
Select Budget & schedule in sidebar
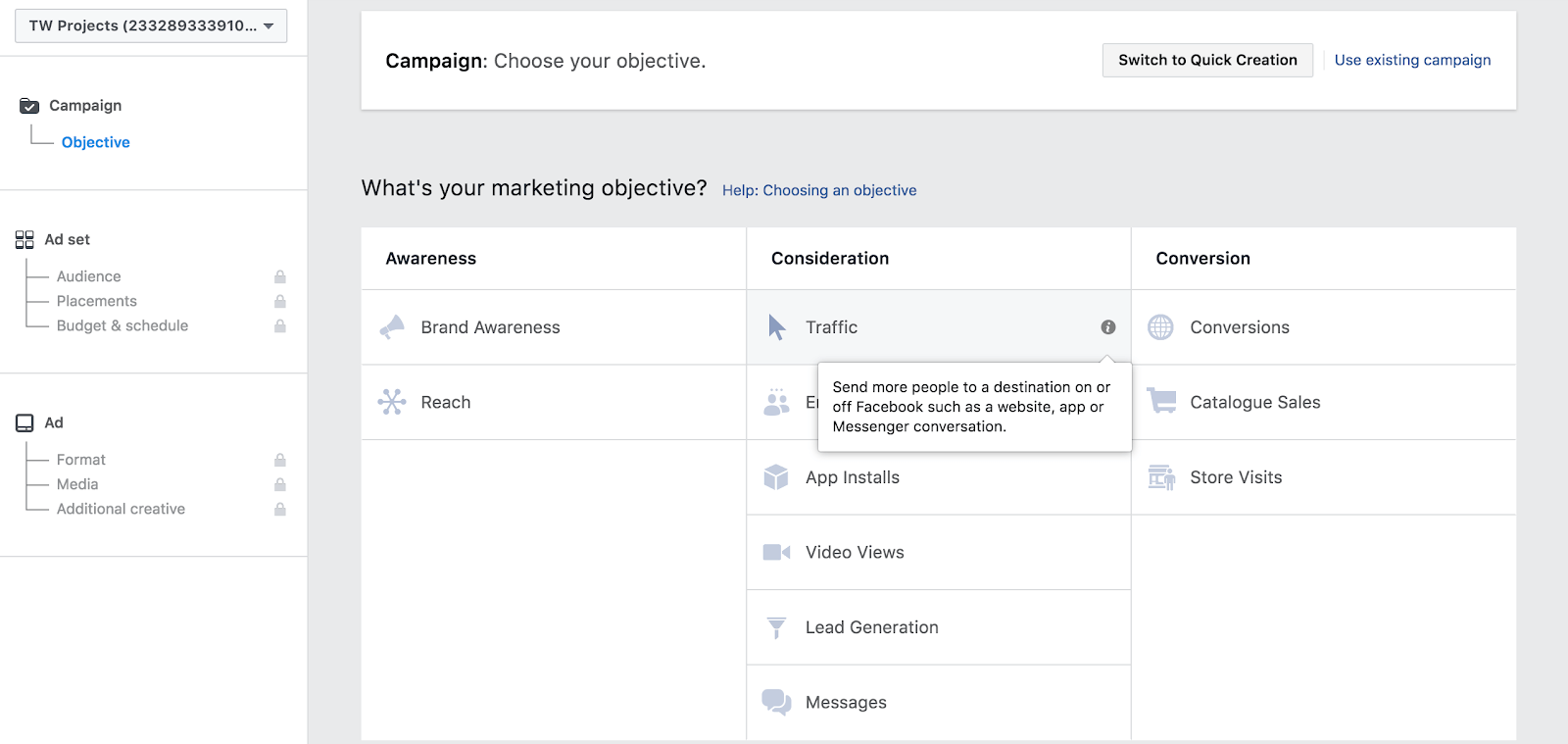pos(122,325)
